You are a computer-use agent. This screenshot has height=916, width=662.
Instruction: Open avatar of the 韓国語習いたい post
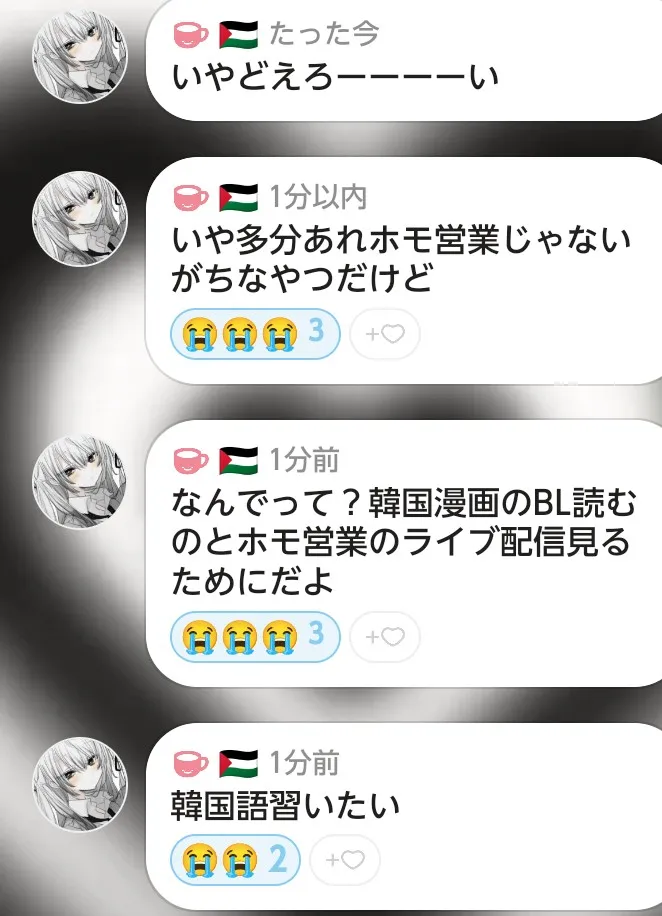79,785
